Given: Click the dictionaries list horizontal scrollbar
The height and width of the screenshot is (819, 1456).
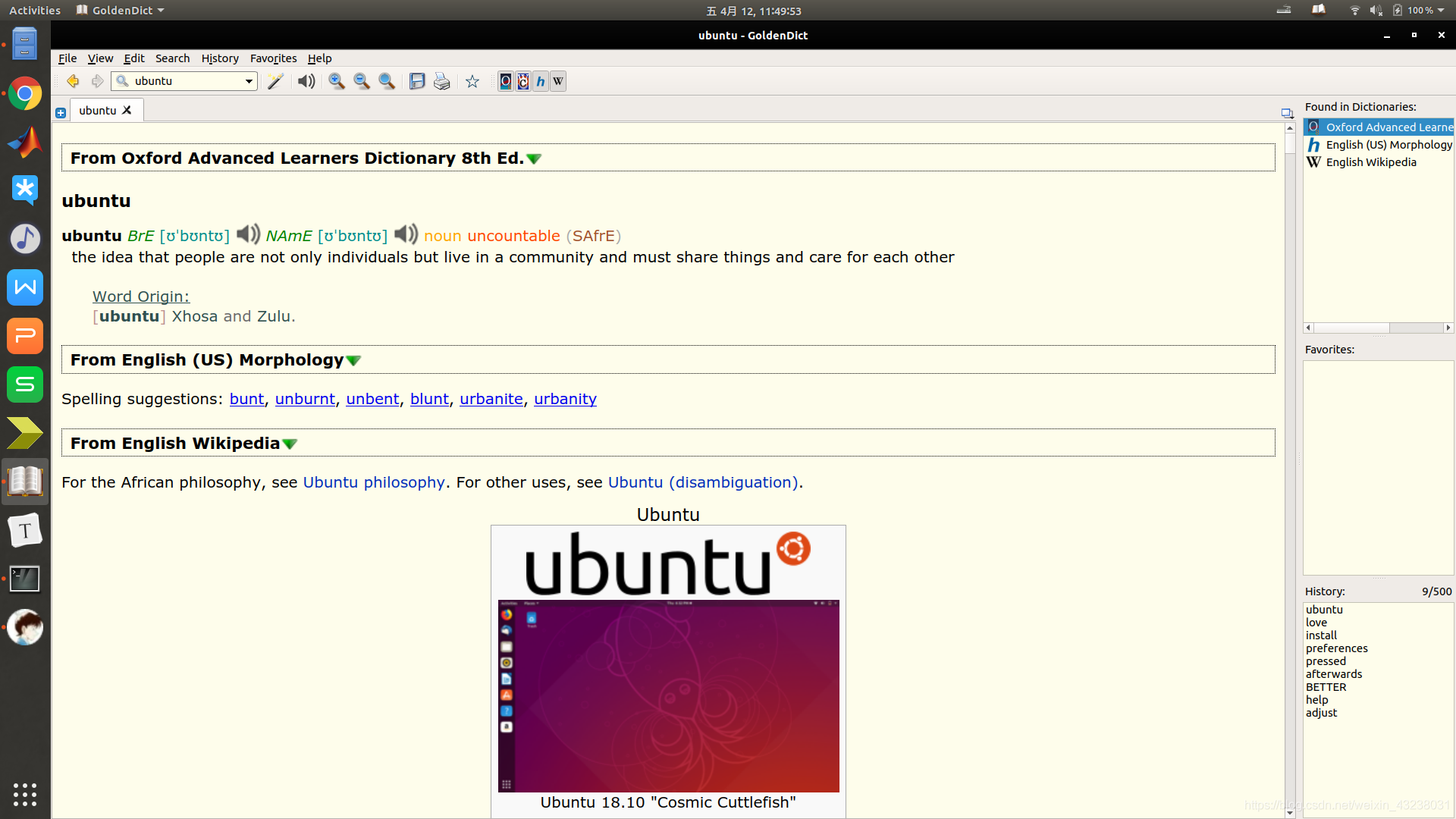Looking at the screenshot, I should click(1378, 328).
